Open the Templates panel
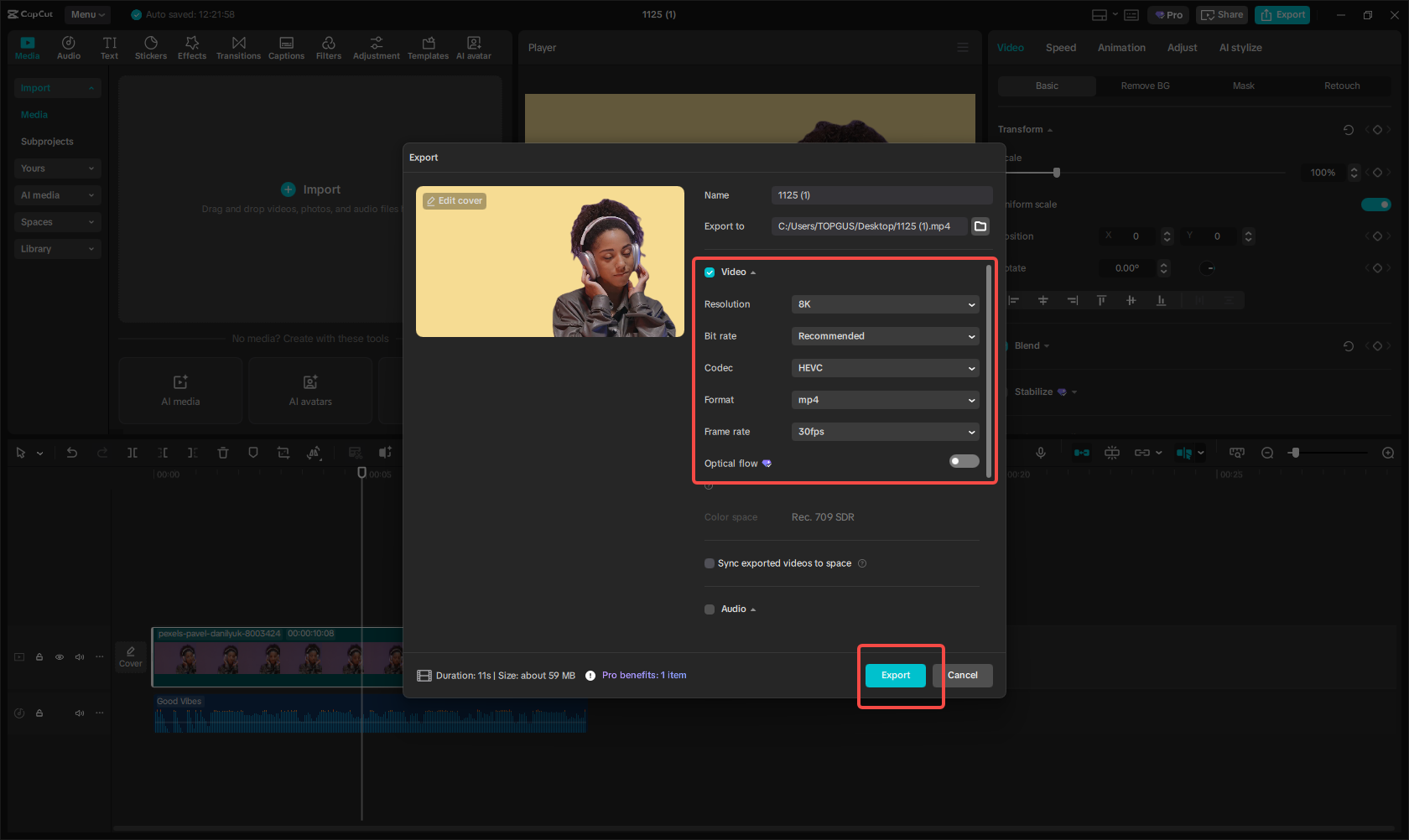 point(428,47)
